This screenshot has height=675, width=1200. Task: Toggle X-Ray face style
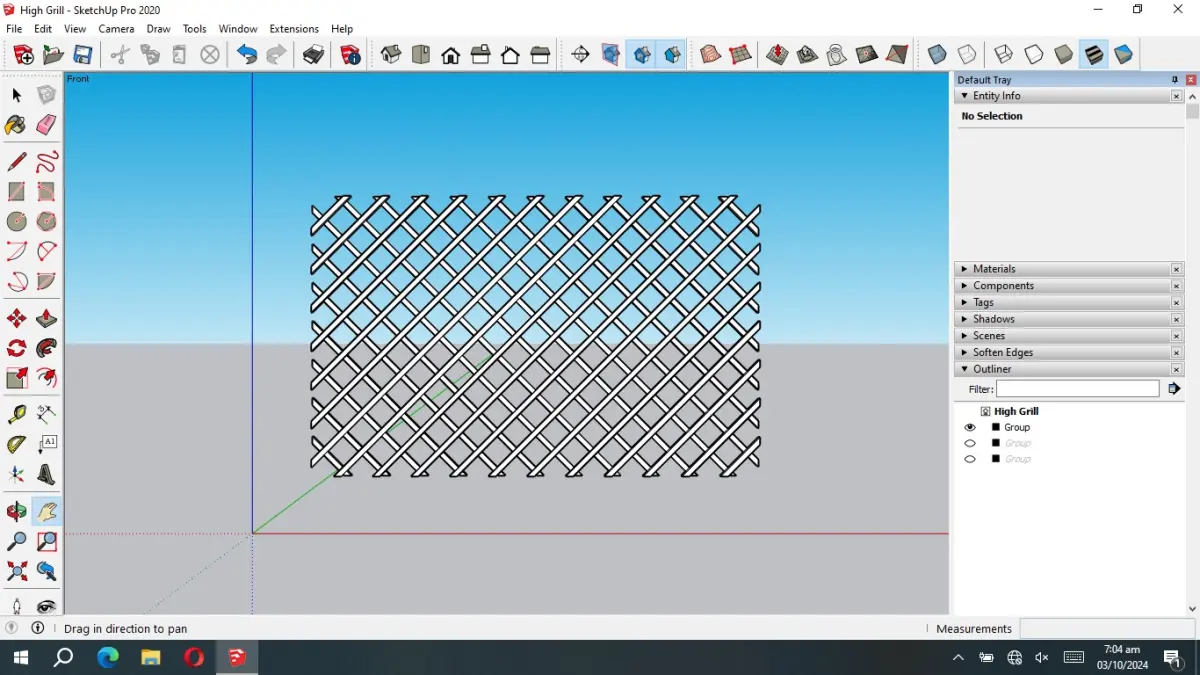click(937, 55)
